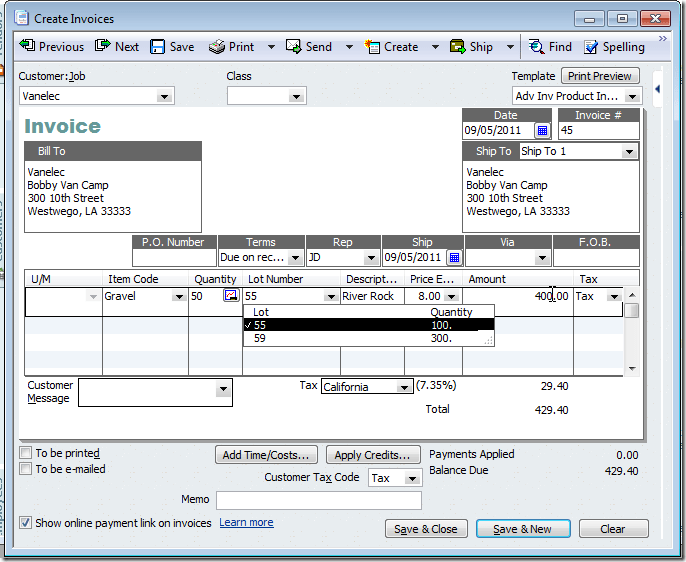Open the Price Each dropdown arrow
This screenshot has height=562, width=686.
[452, 297]
